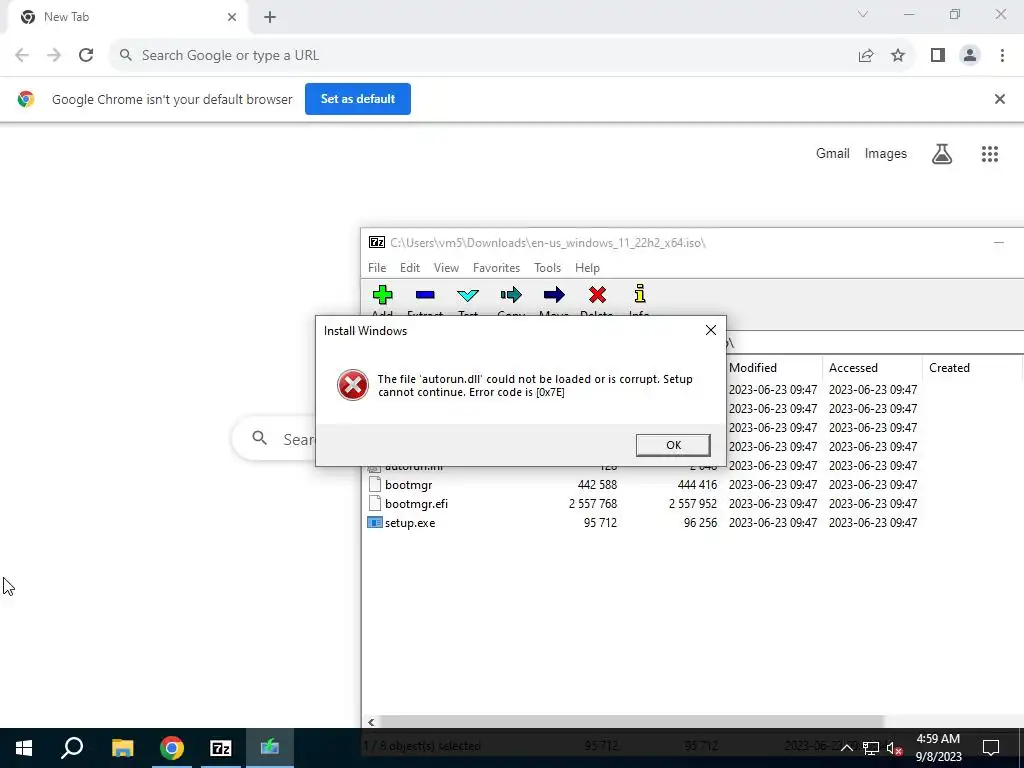Open the notification center icon
The image size is (1024, 768).
tap(991, 748)
